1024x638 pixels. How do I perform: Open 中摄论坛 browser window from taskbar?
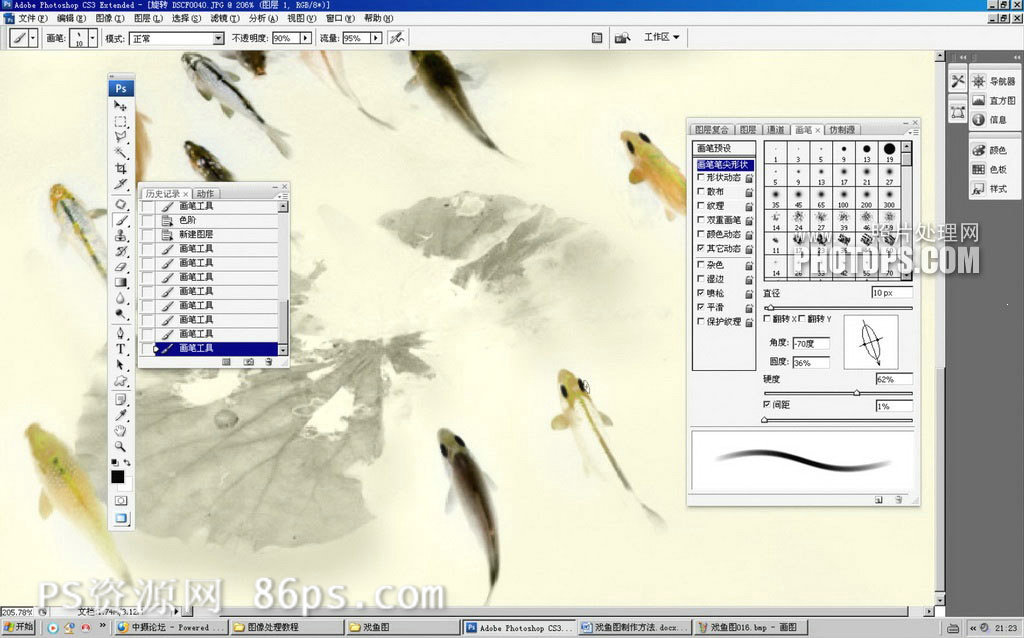[x=170, y=628]
